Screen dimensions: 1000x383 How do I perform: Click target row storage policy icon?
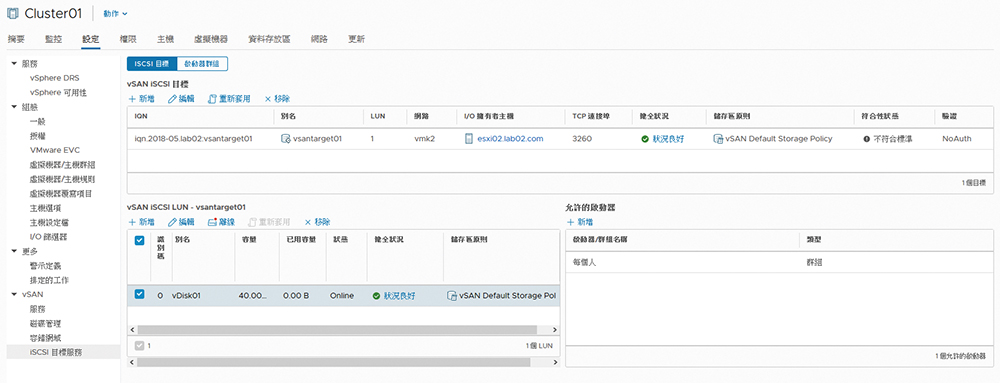[x=718, y=138]
